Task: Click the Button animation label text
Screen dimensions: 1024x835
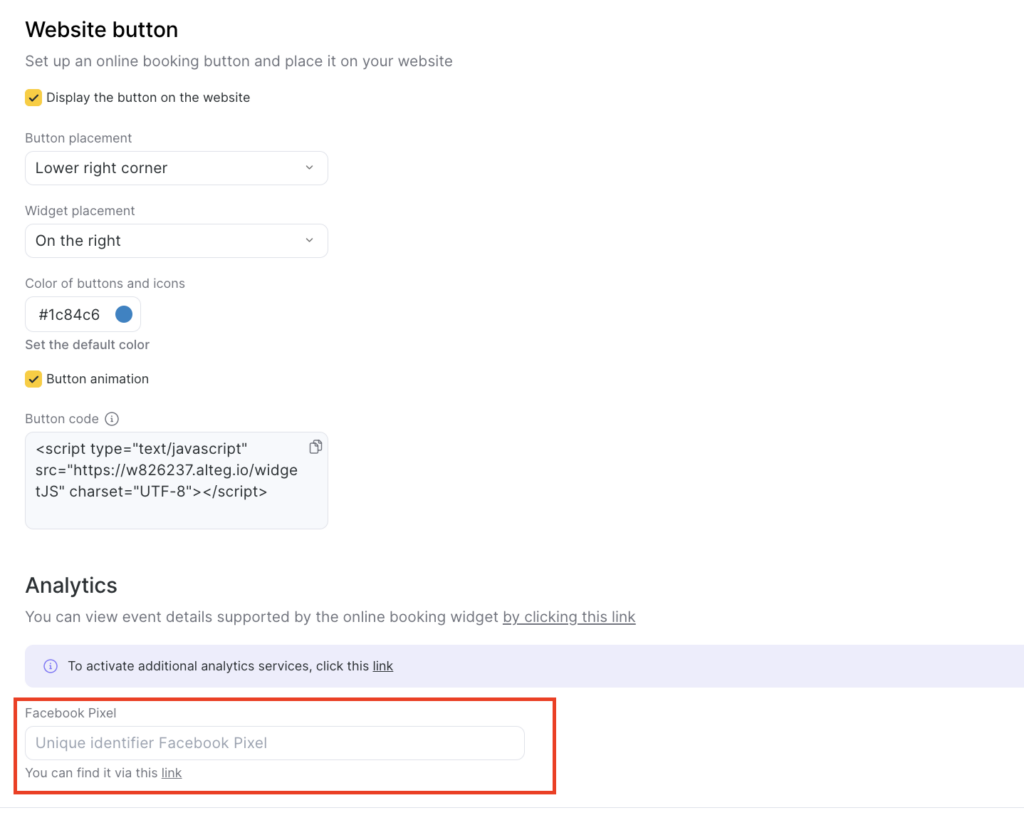Action: click(x=97, y=379)
